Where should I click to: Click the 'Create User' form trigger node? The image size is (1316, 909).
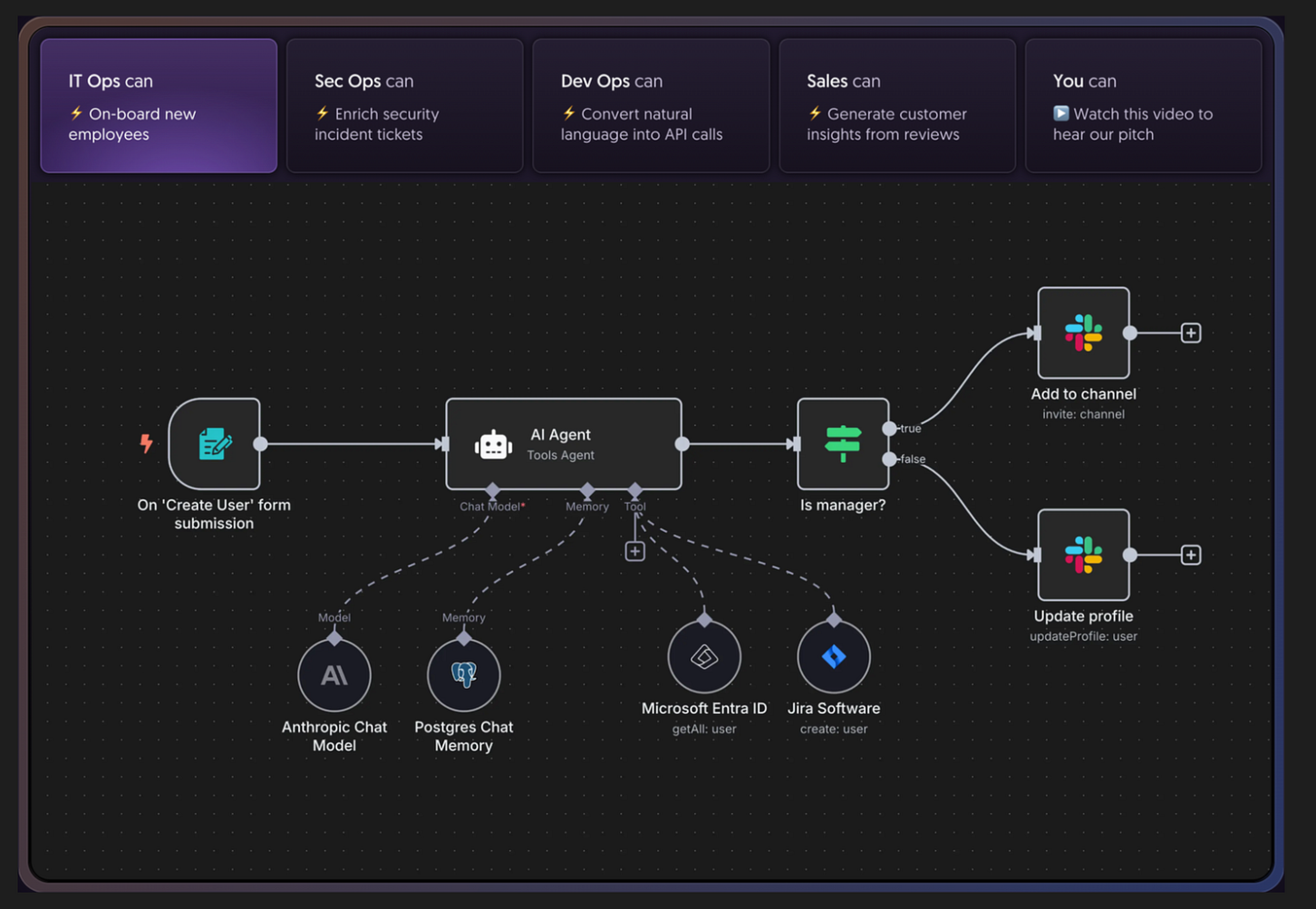point(214,444)
